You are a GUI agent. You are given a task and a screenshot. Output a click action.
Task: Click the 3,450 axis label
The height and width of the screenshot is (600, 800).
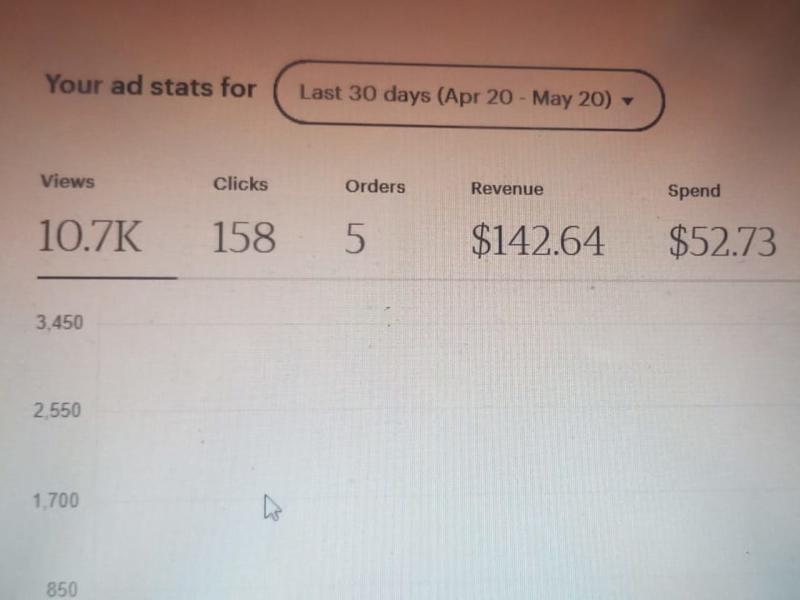(60, 322)
